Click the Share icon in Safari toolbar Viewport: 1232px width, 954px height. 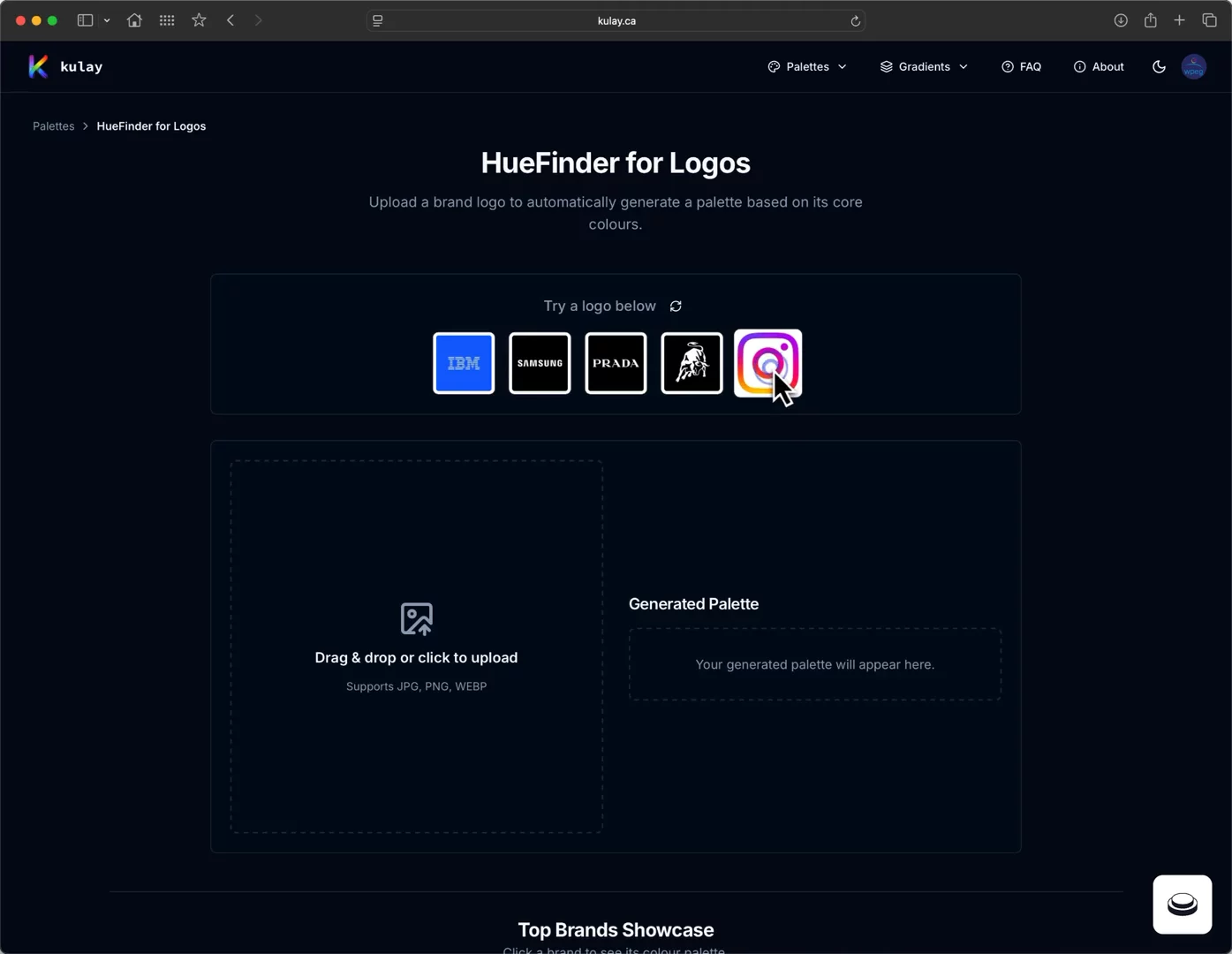pos(1150,20)
